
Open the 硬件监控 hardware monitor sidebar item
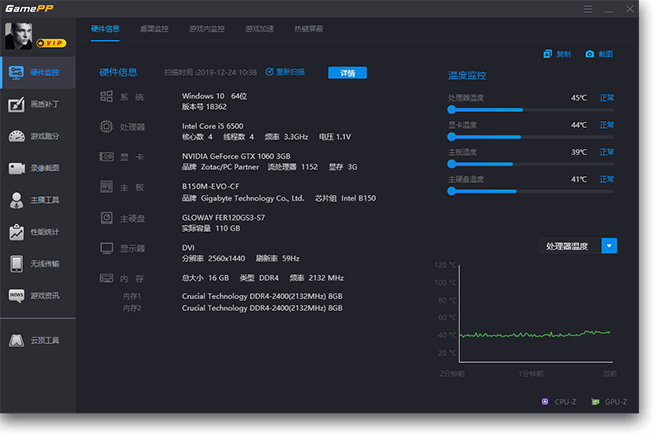click(38, 73)
